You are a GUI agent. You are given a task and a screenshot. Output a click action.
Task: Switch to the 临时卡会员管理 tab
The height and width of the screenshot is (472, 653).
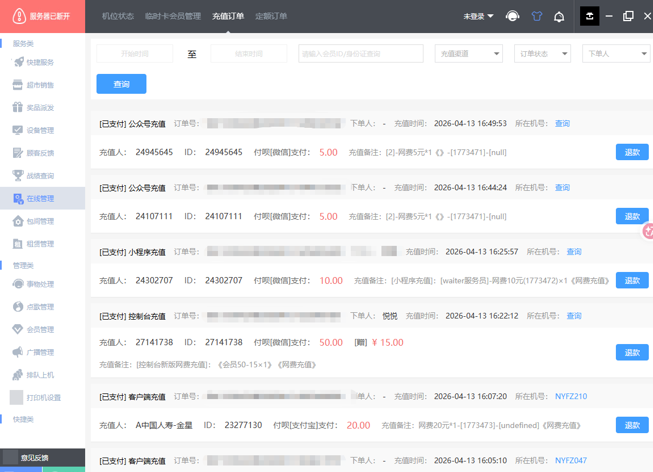click(173, 16)
